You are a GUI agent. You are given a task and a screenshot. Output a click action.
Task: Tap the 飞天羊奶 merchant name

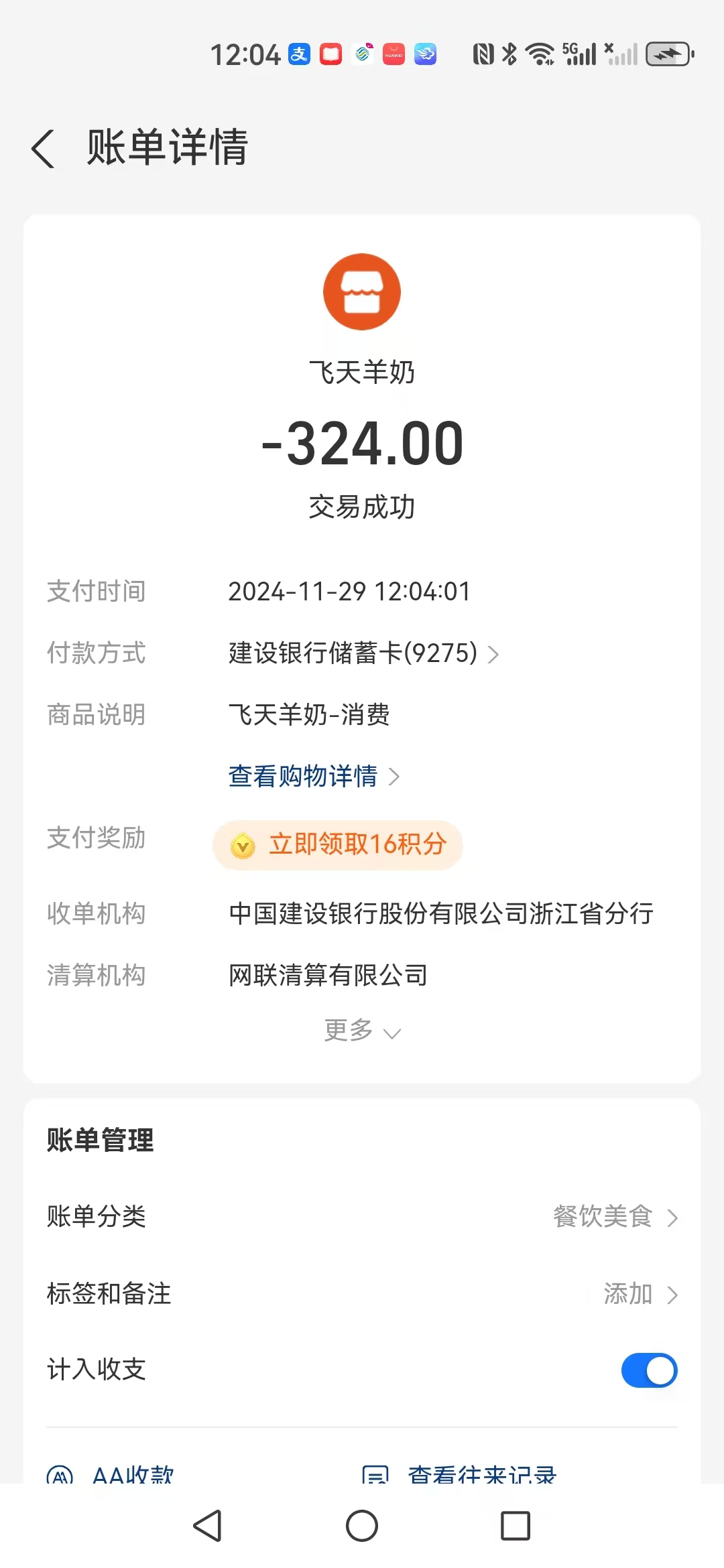point(362,373)
